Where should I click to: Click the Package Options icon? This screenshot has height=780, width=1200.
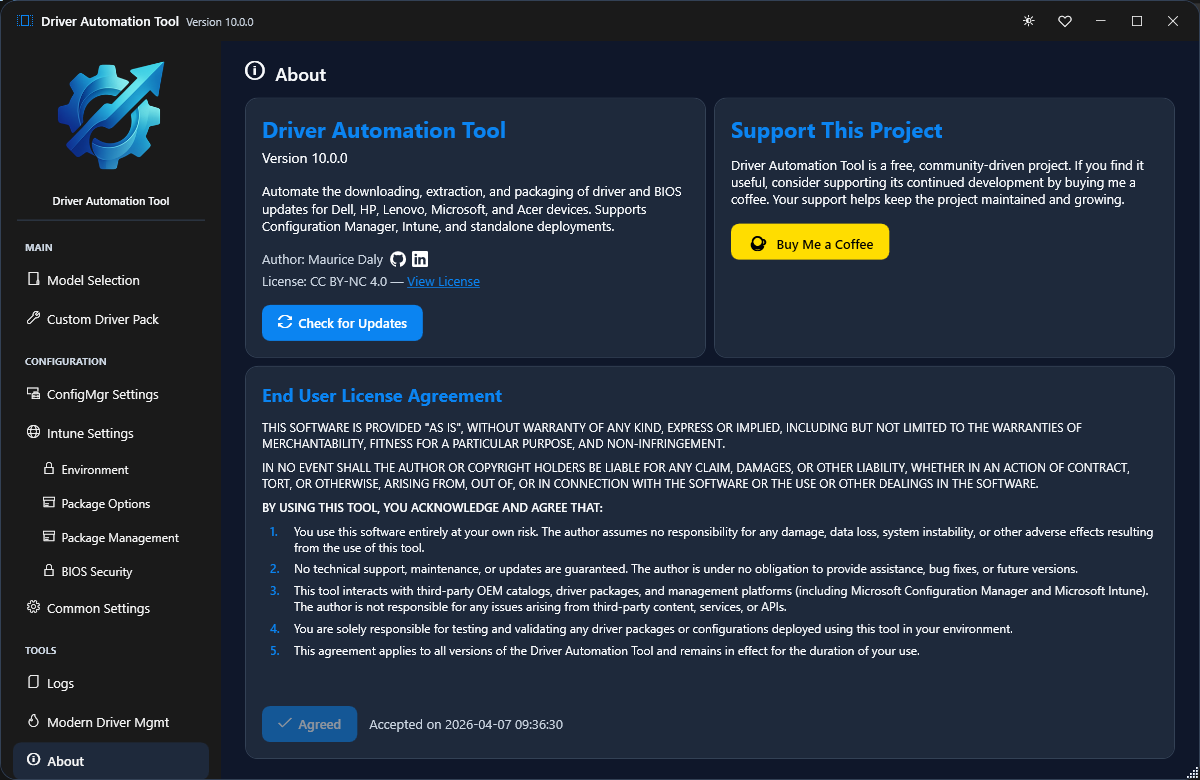(49, 503)
